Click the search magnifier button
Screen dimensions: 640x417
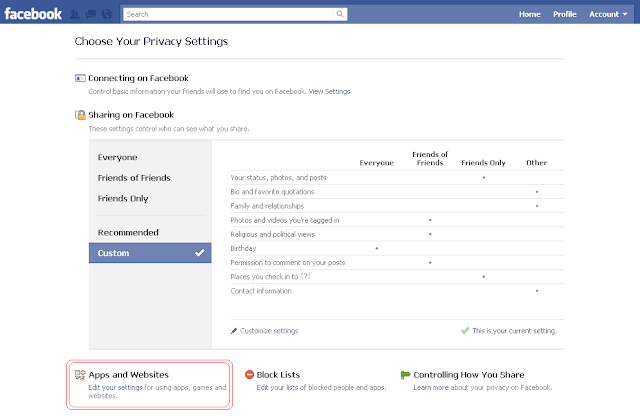(340, 14)
